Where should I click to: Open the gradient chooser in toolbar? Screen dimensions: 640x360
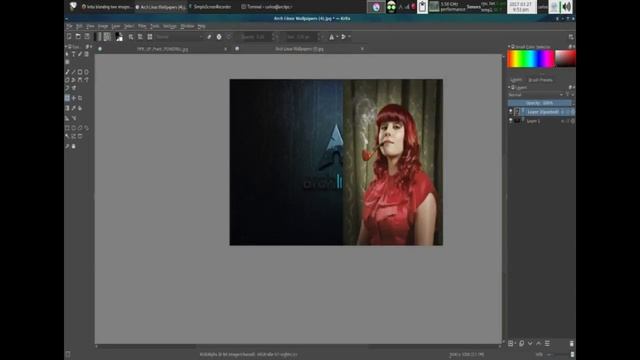[98, 37]
